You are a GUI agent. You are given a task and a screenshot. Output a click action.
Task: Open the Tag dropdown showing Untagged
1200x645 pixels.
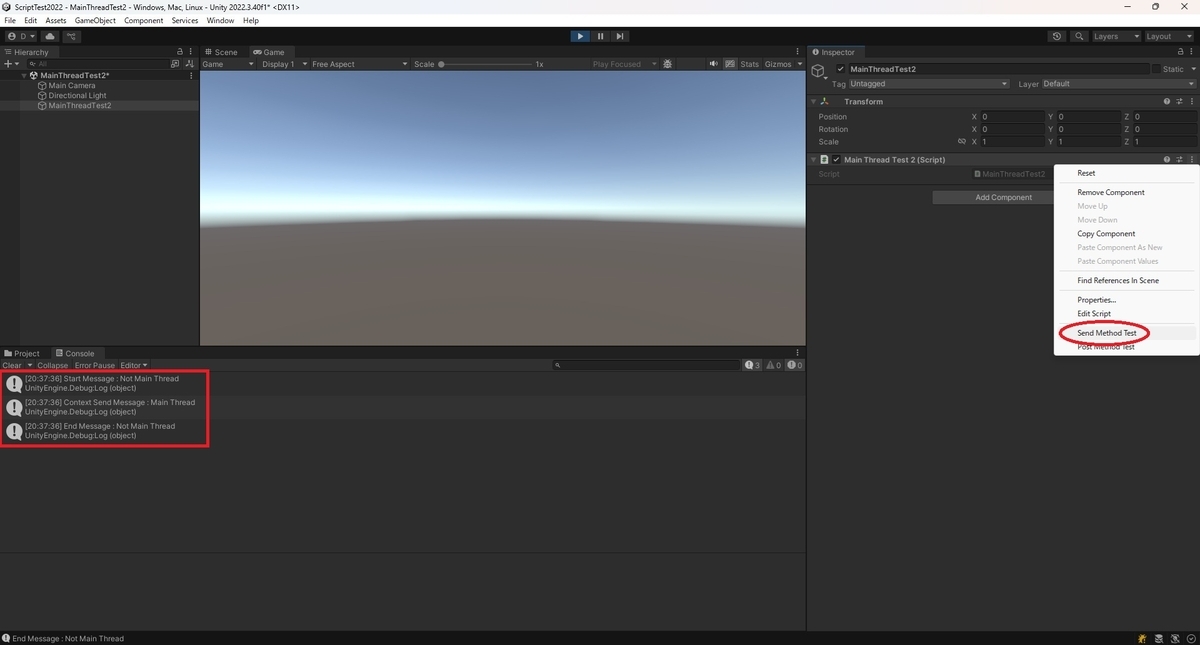(x=929, y=84)
